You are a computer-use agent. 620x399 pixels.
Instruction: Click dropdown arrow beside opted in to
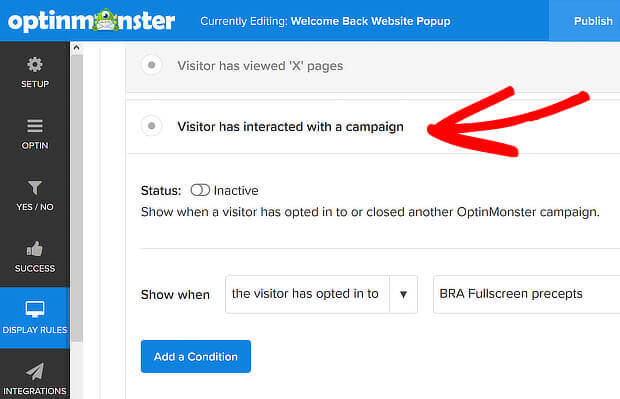pos(403,294)
